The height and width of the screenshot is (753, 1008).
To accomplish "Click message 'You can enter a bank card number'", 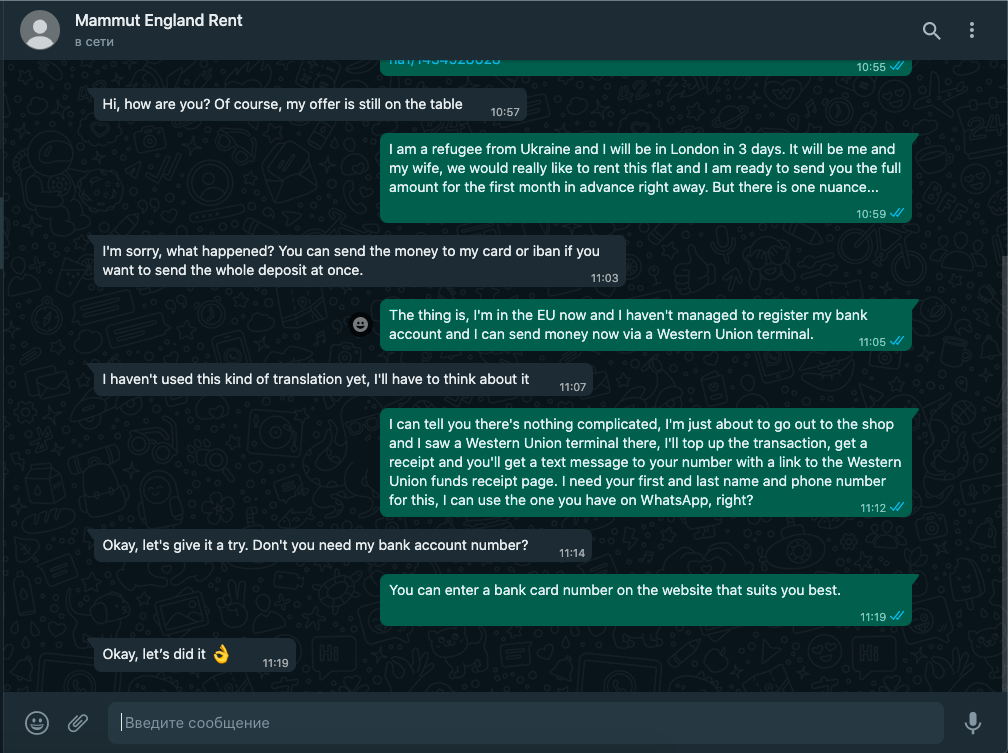I will pos(645,600).
